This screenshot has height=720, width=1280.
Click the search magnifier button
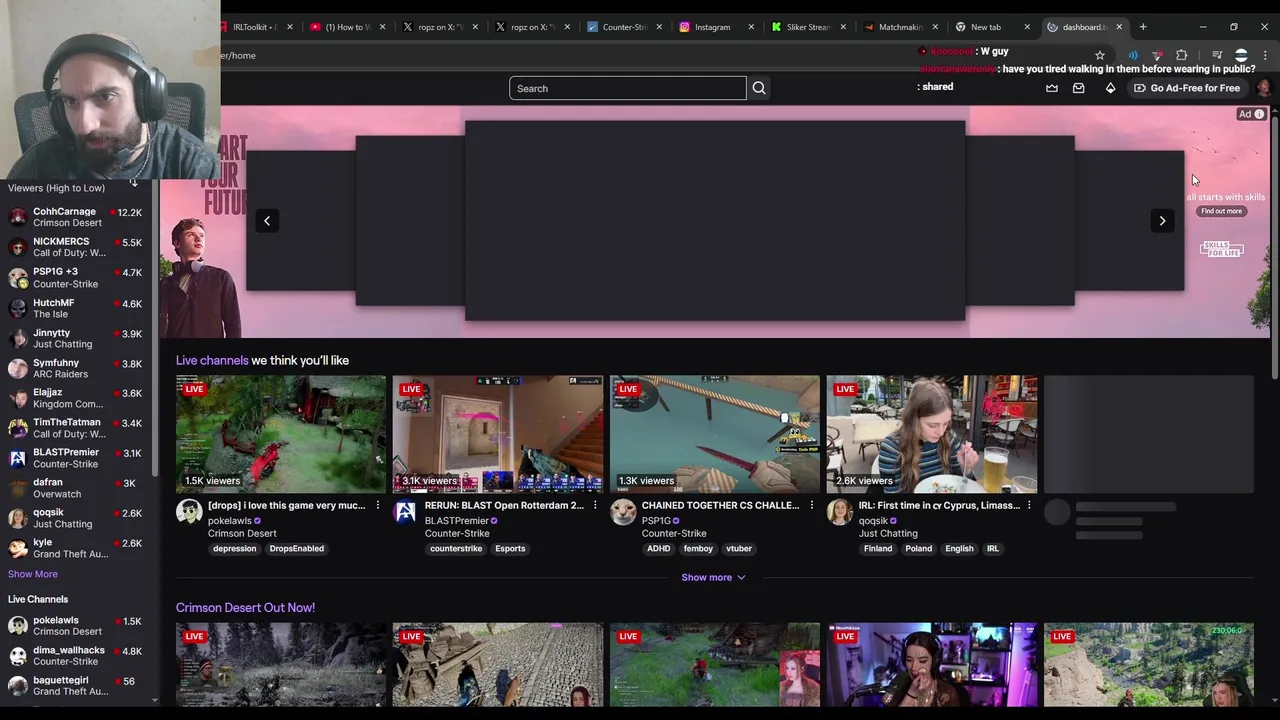pyautogui.click(x=759, y=88)
